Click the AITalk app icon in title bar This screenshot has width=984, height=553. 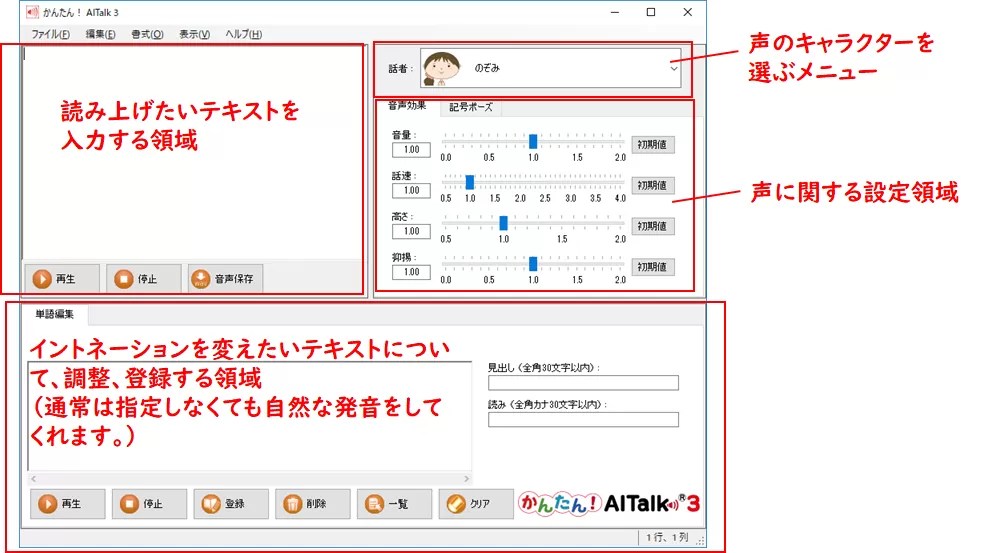pyautogui.click(x=32, y=12)
